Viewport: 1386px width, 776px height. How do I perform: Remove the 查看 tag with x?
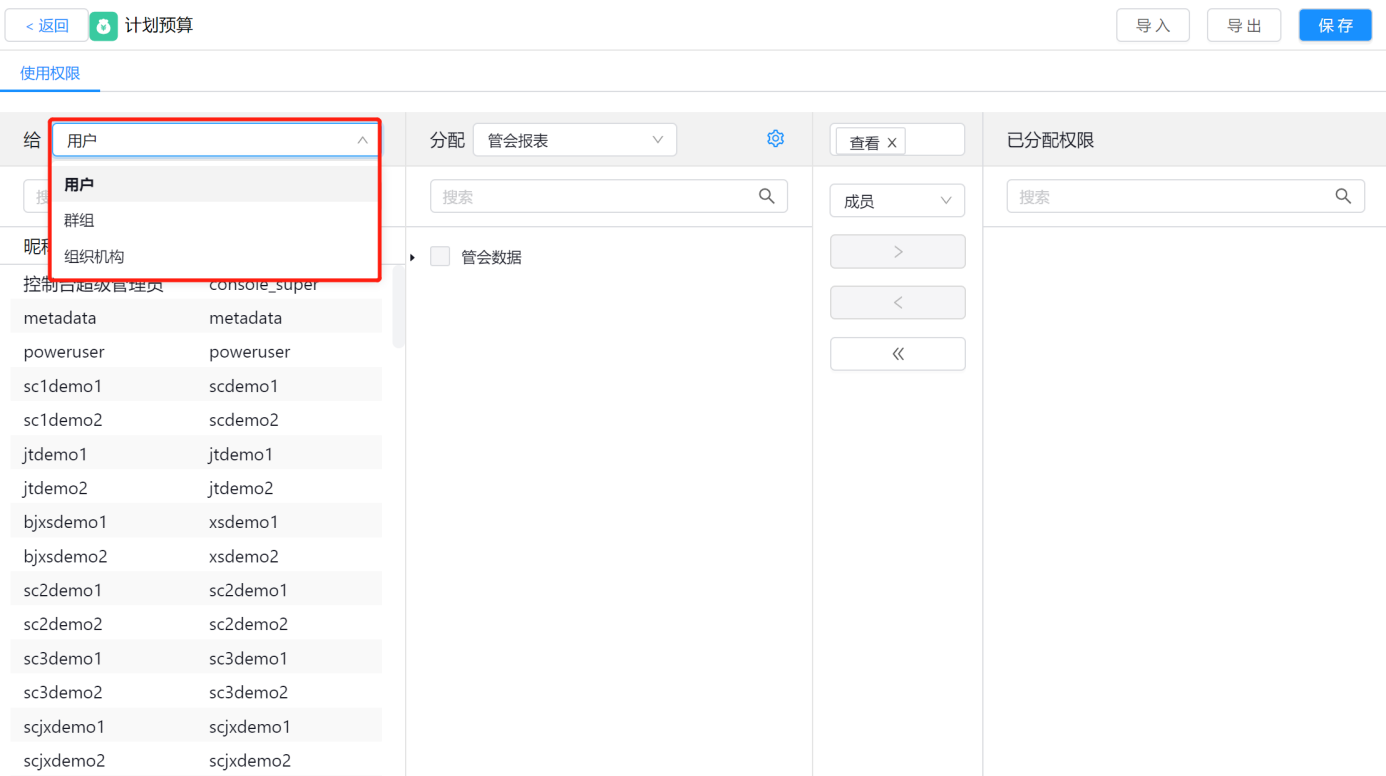tap(892, 143)
